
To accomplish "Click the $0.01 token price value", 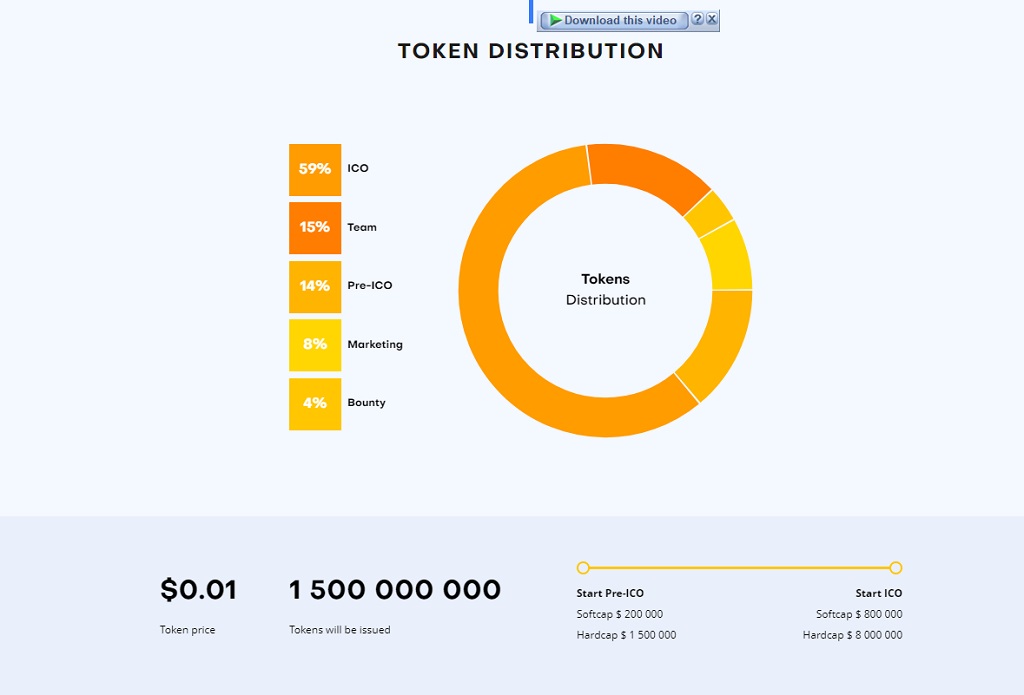I will tap(198, 590).
